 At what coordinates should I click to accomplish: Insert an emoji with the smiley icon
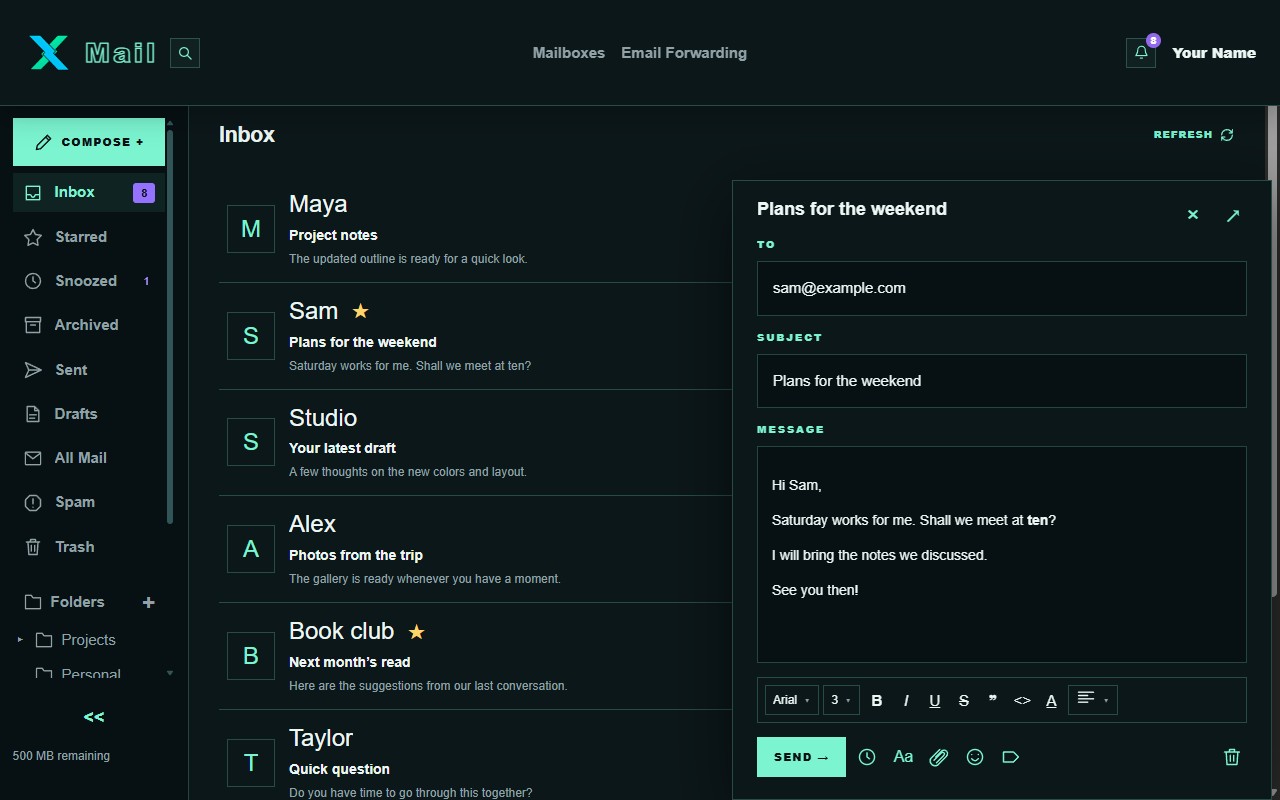(x=975, y=757)
